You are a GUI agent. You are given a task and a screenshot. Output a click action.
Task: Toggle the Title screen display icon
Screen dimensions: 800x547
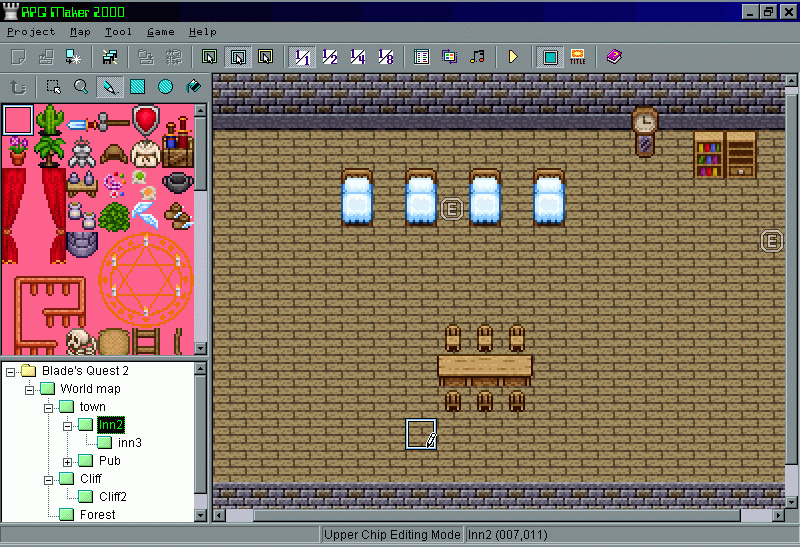pyautogui.click(x=578, y=57)
